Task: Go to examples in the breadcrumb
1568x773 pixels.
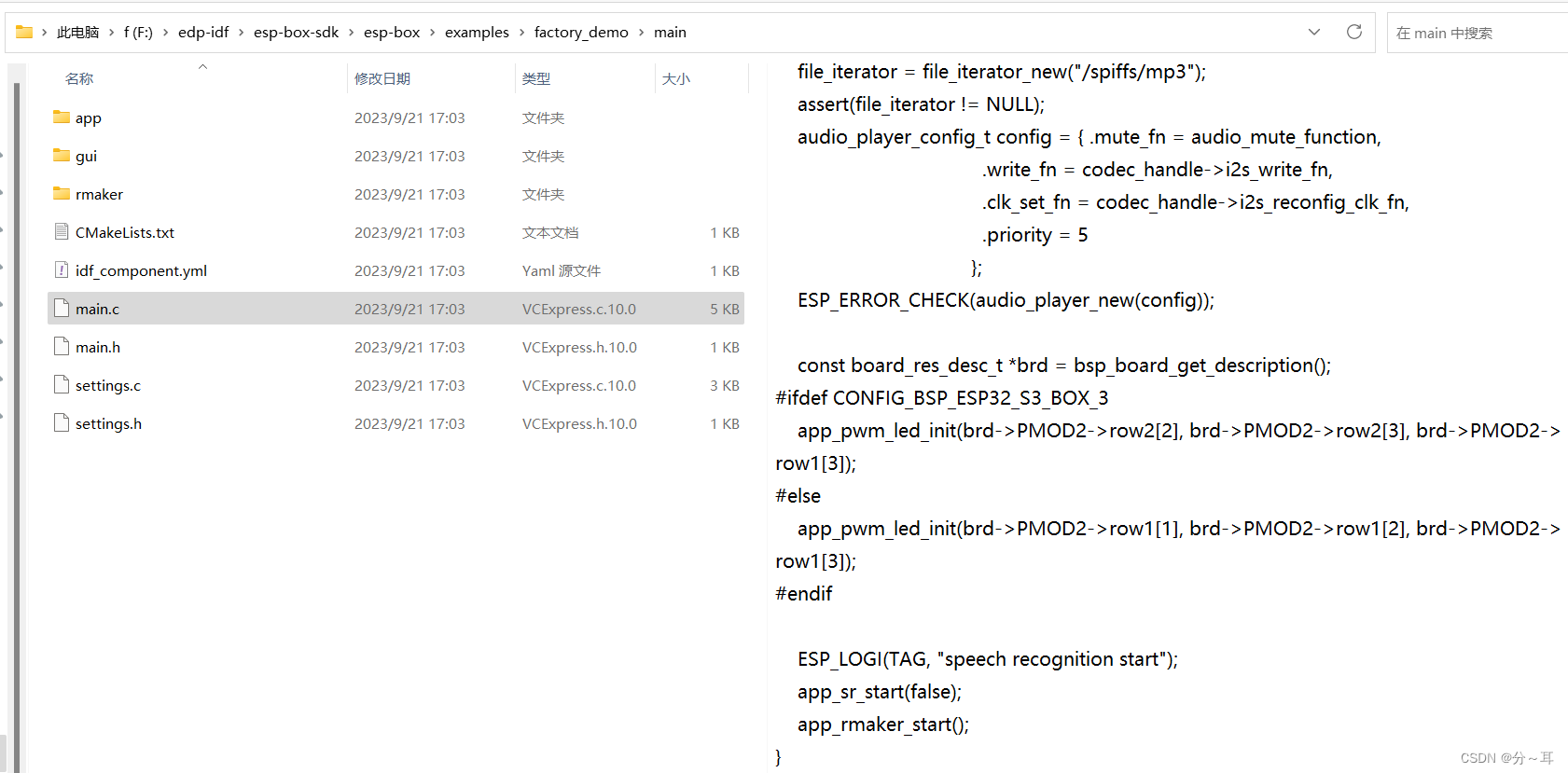Action: click(x=477, y=33)
